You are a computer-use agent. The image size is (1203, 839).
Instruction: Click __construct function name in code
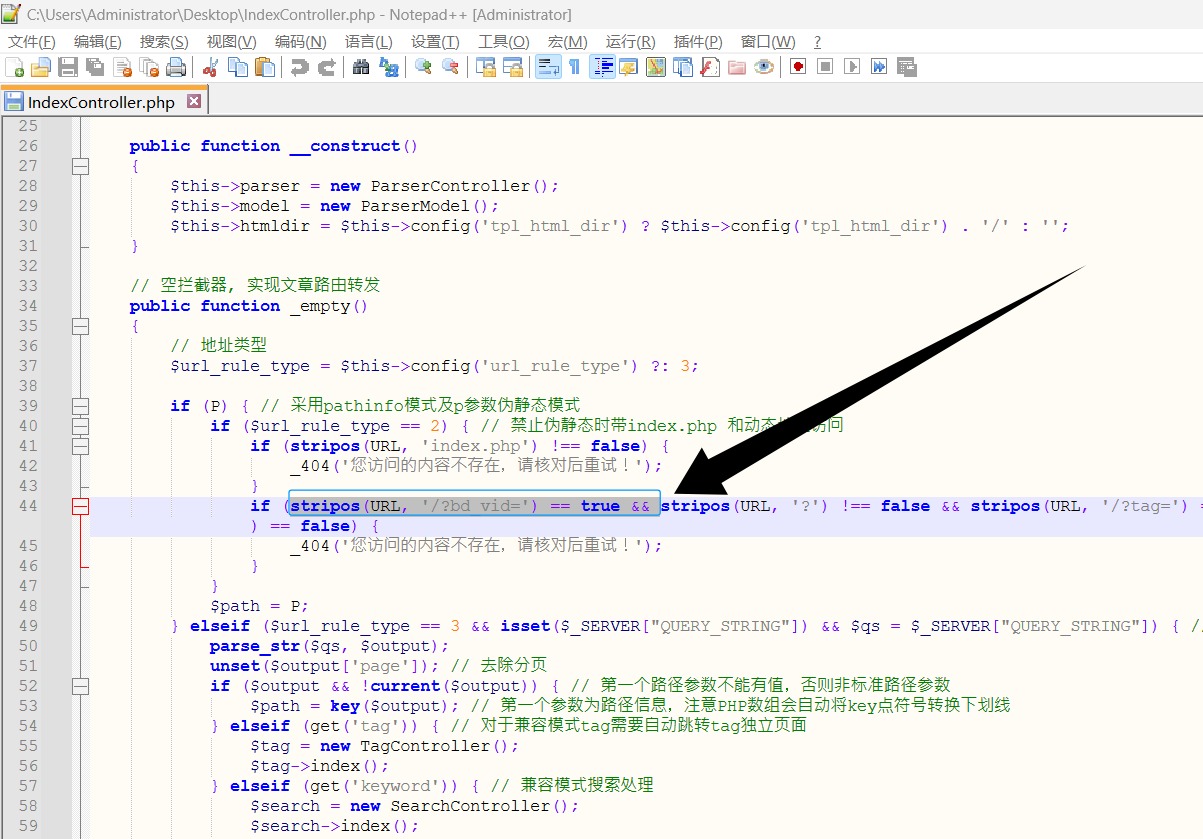click(344, 146)
